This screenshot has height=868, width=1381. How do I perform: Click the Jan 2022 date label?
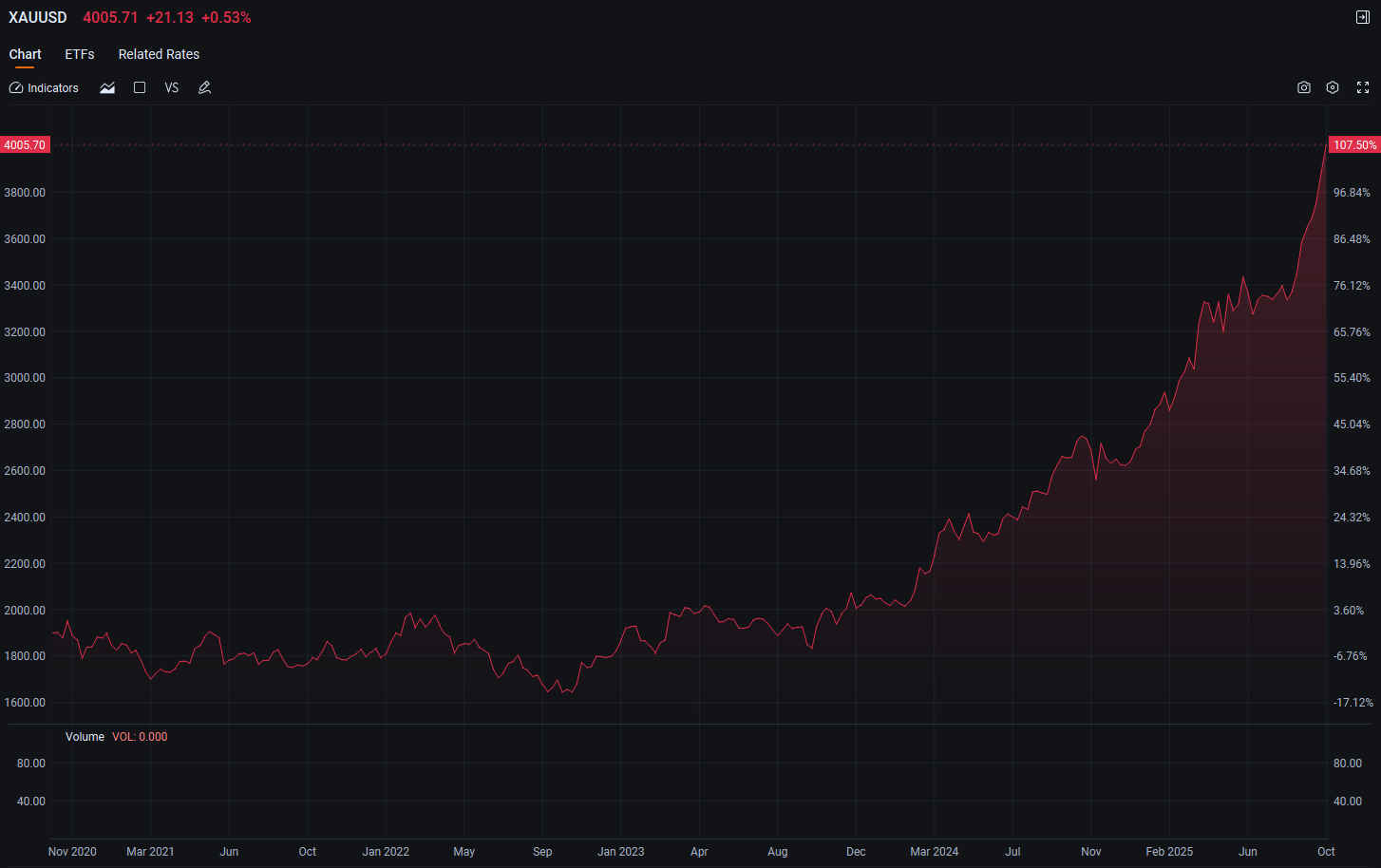[386, 852]
